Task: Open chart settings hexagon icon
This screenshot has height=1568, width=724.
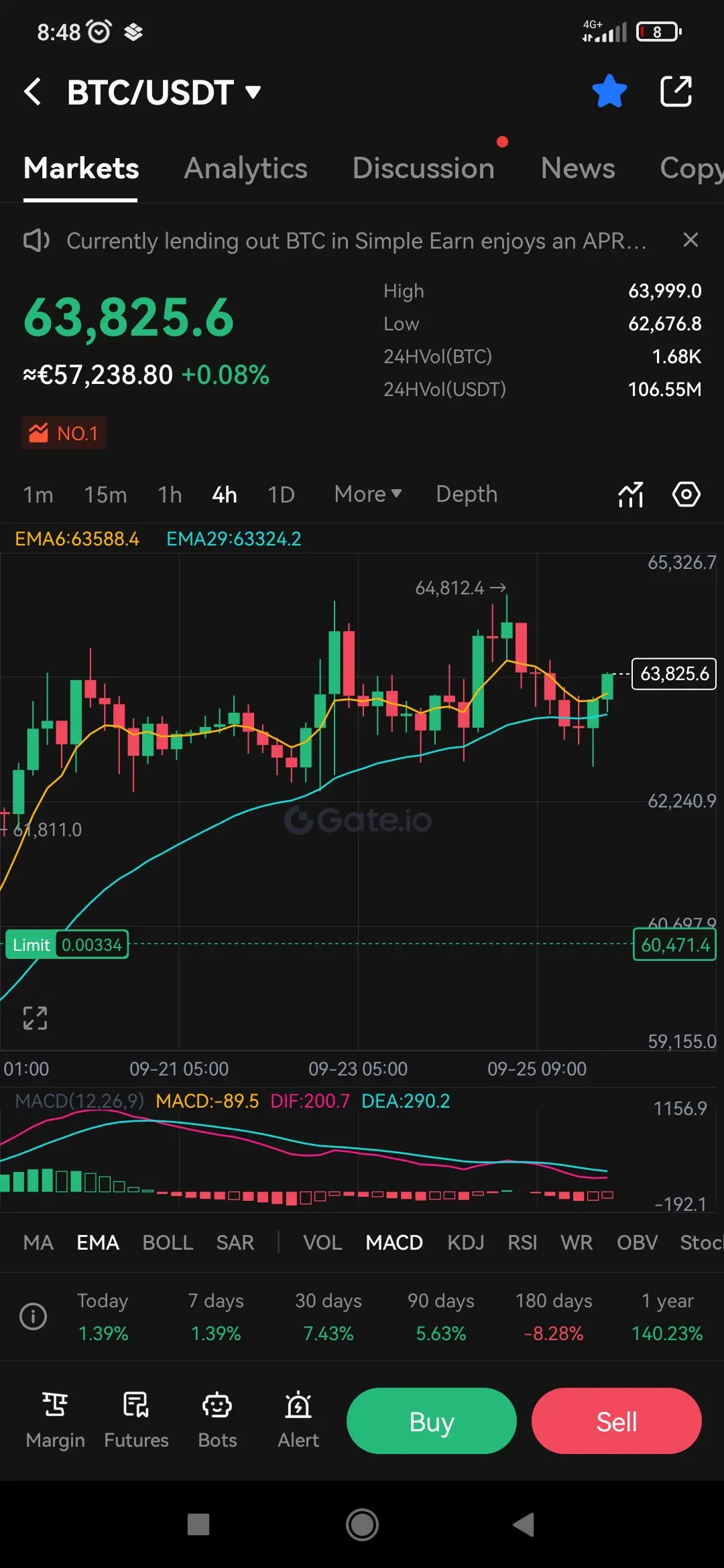Action: [686, 495]
